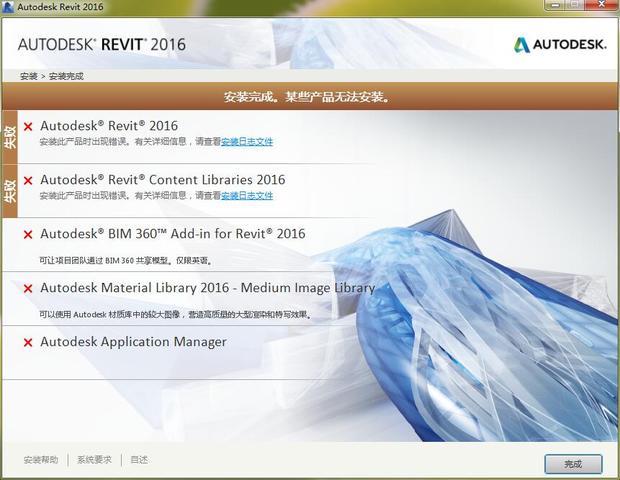620x480 pixels.
Task: Open the 安装日志文件 link under Autodesk Revit 2016
Action: [x=247, y=142]
